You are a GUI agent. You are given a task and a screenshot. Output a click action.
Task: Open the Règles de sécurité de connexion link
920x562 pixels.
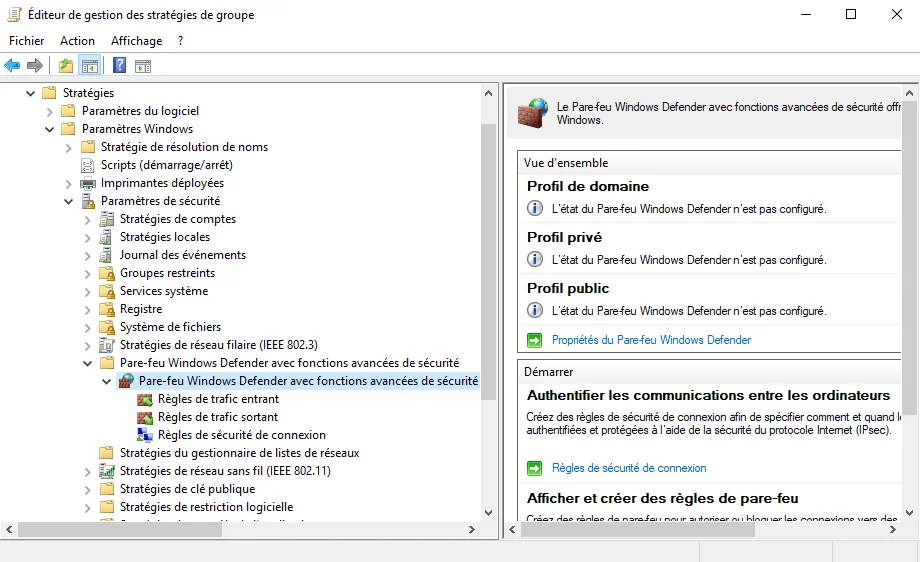coord(629,468)
